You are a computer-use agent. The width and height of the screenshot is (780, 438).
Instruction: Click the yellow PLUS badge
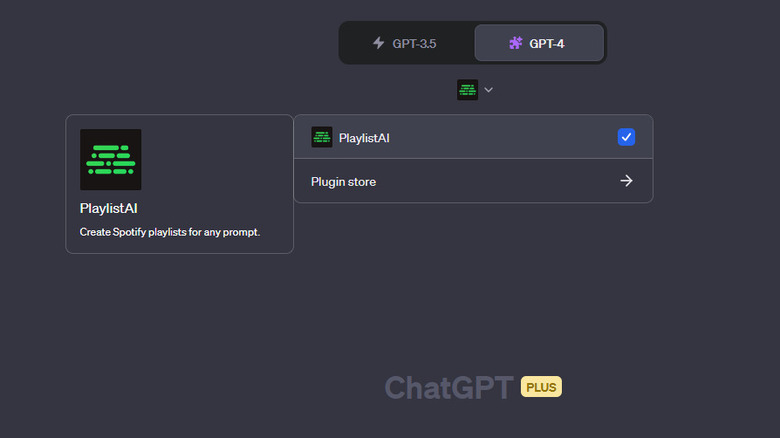coord(541,387)
